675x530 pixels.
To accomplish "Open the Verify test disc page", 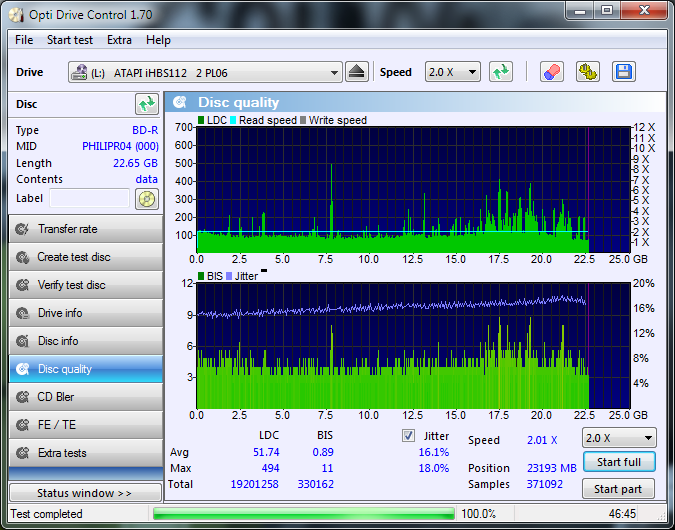I will [86, 285].
